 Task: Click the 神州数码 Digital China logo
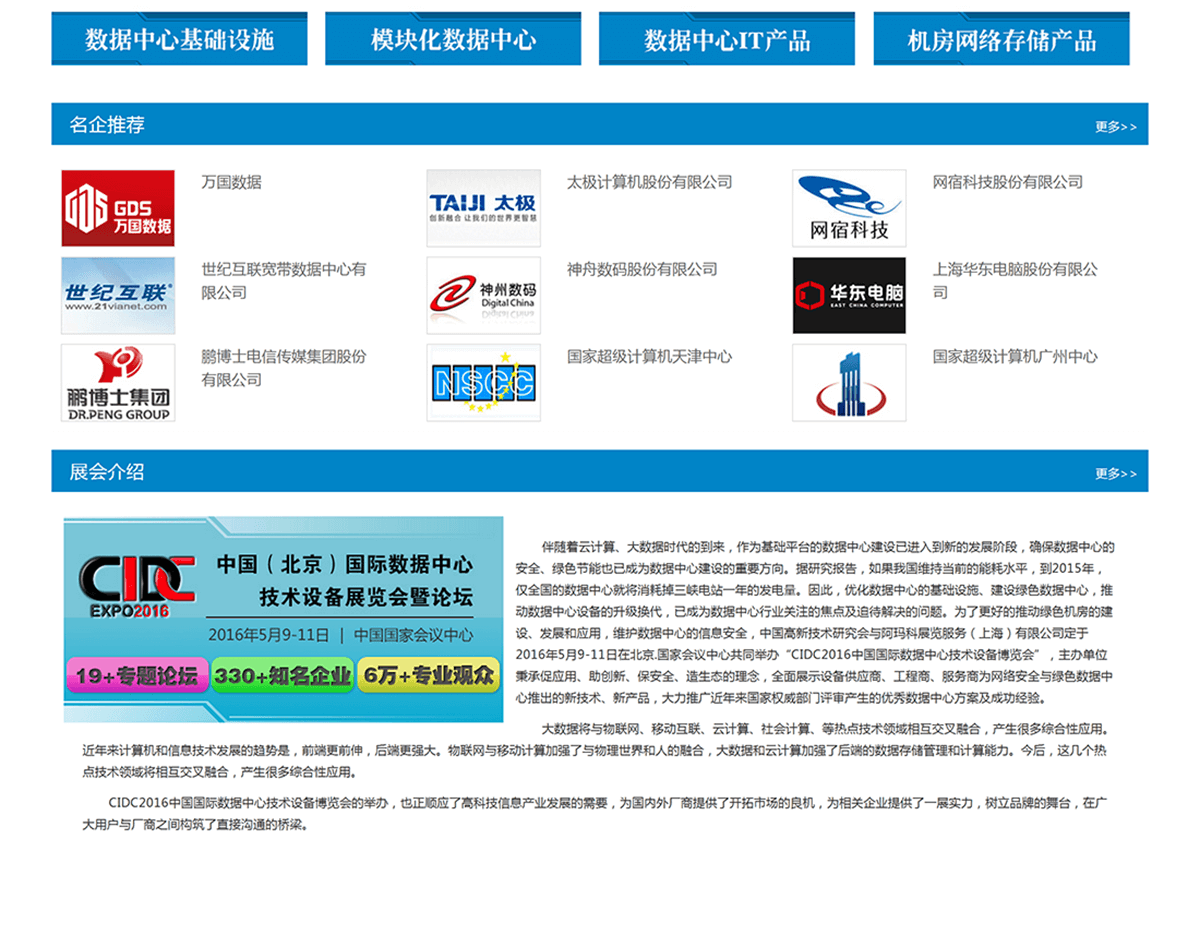[484, 295]
